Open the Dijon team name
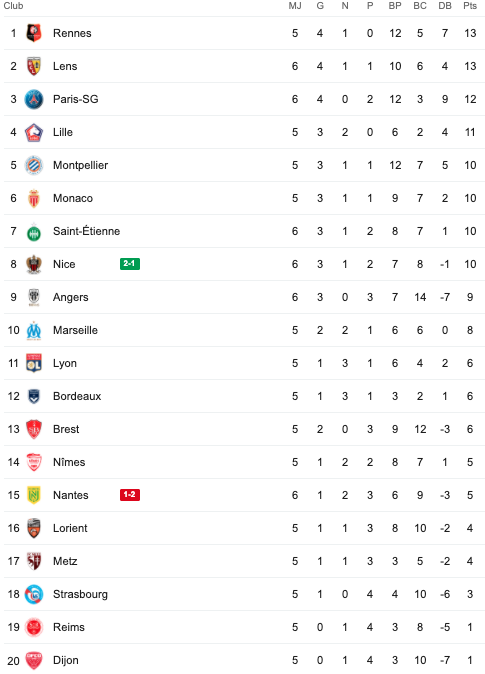The width and height of the screenshot is (485, 674). 66,660
